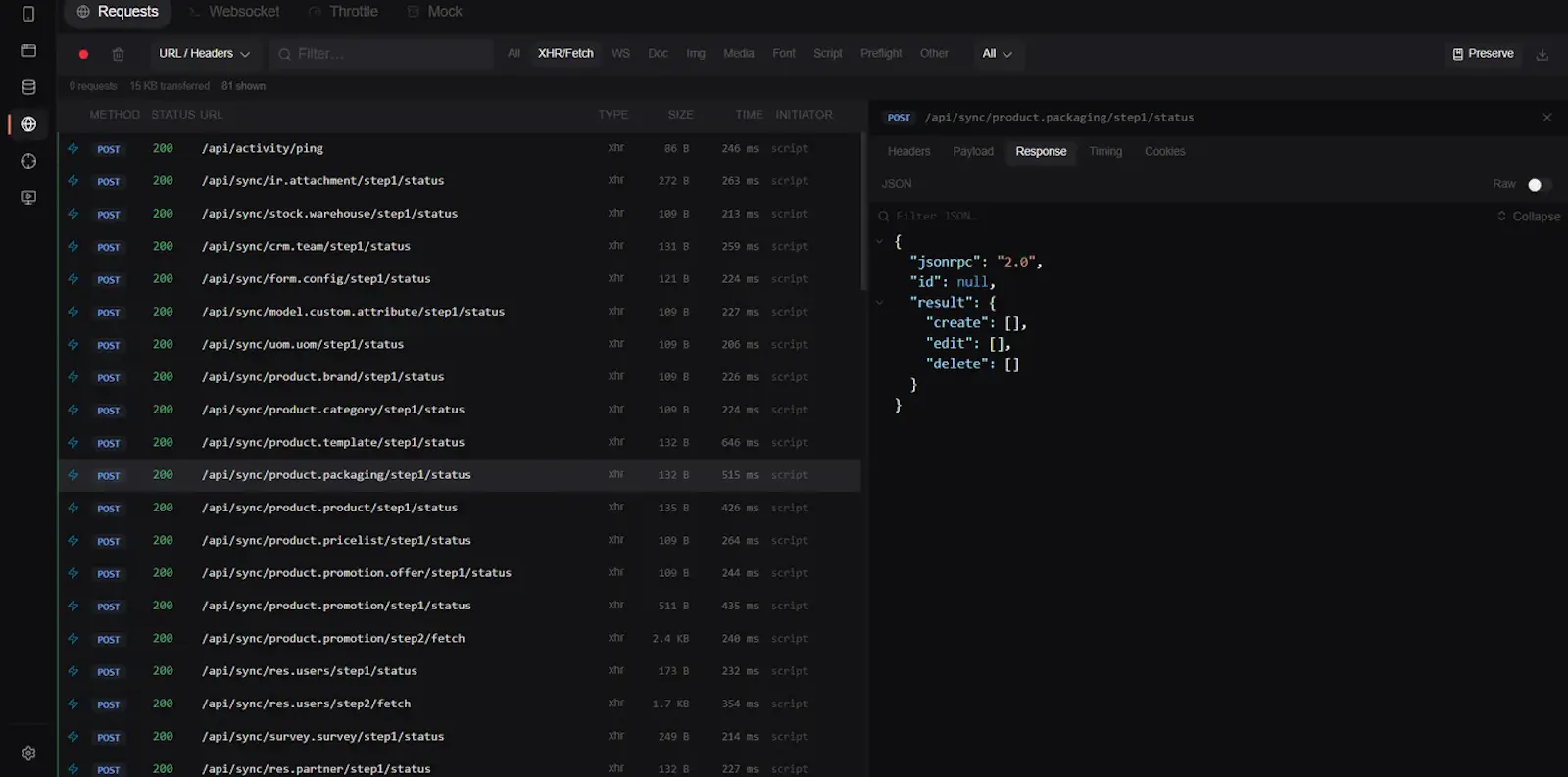Select /api/sync/res.users/step1/status request
Image resolution: width=1568 pixels, height=777 pixels.
[459, 671]
